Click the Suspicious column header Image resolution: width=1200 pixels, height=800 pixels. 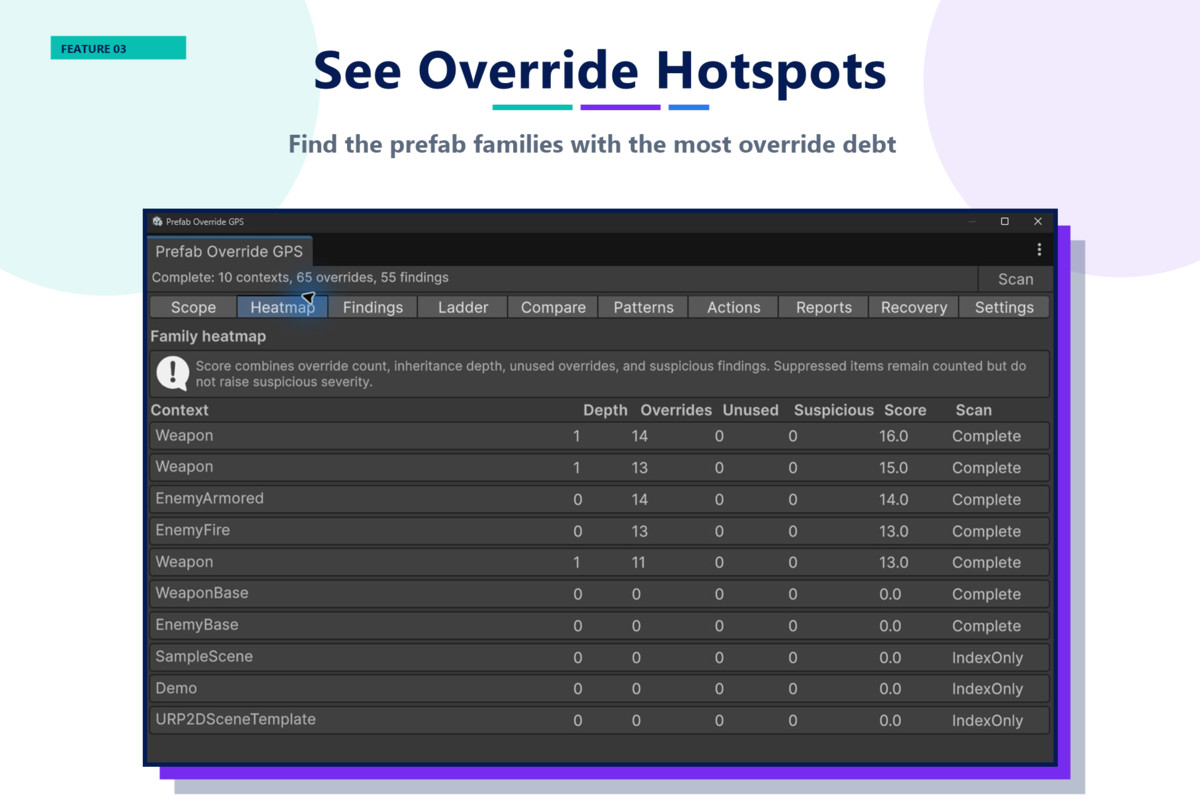click(x=834, y=410)
